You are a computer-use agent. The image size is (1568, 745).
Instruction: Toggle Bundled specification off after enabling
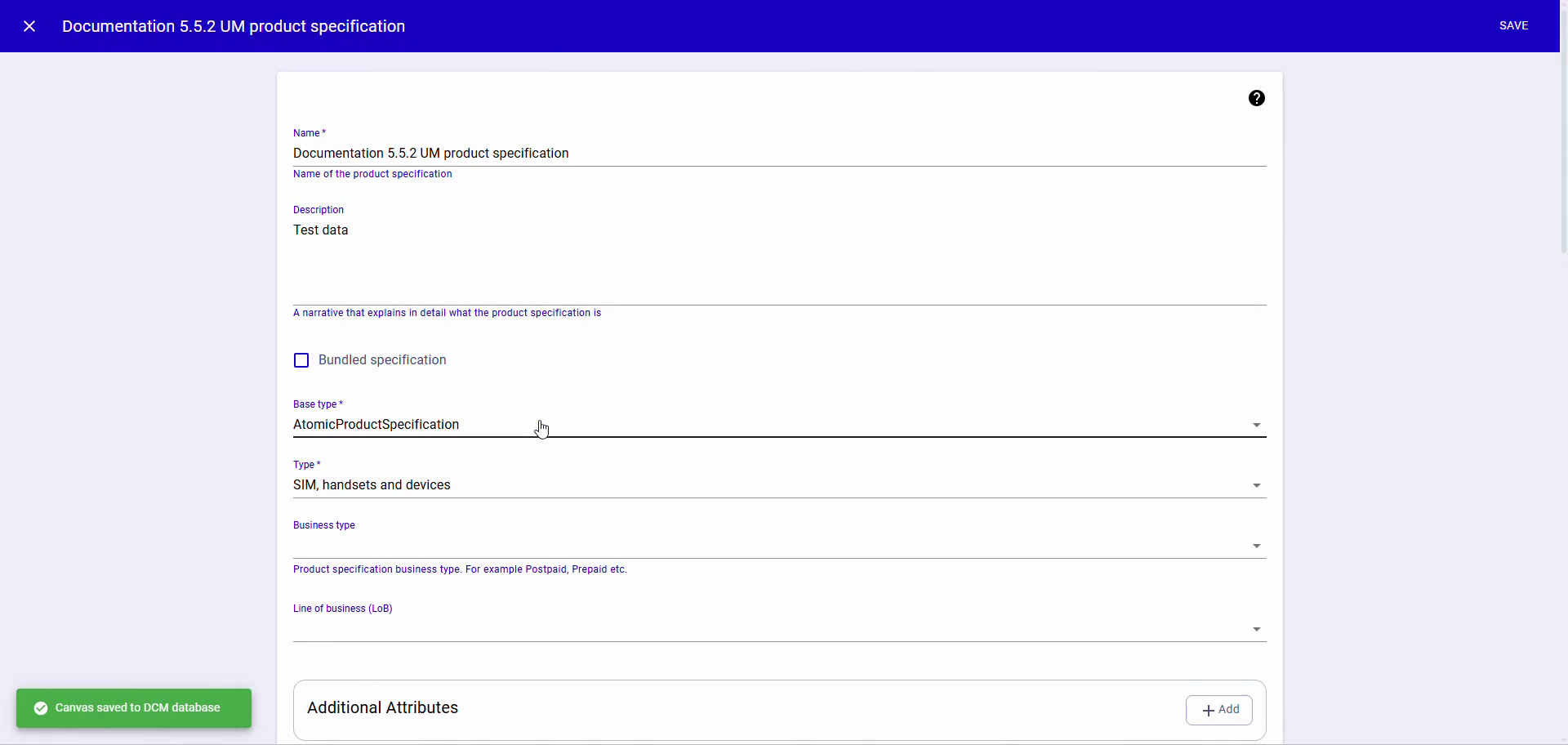(301, 359)
